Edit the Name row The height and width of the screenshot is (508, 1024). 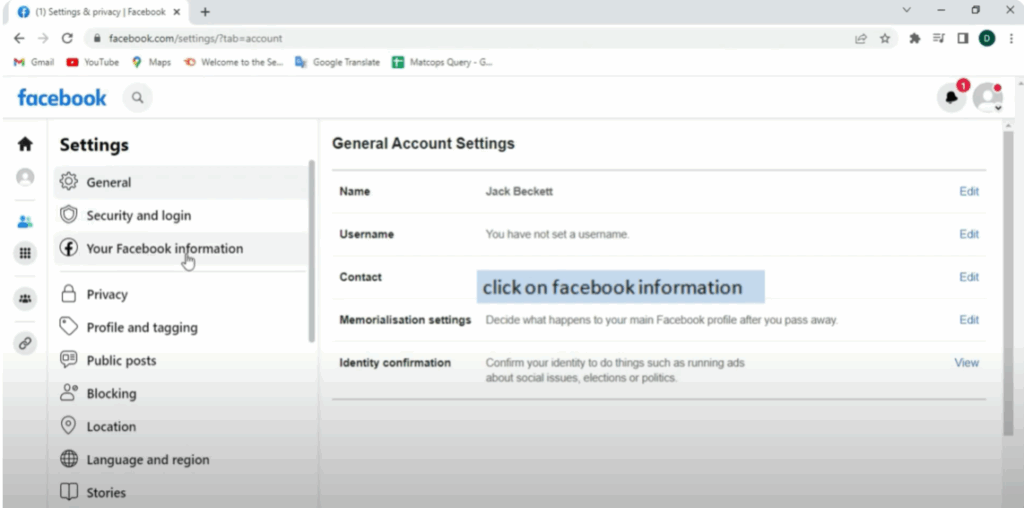[x=968, y=191]
